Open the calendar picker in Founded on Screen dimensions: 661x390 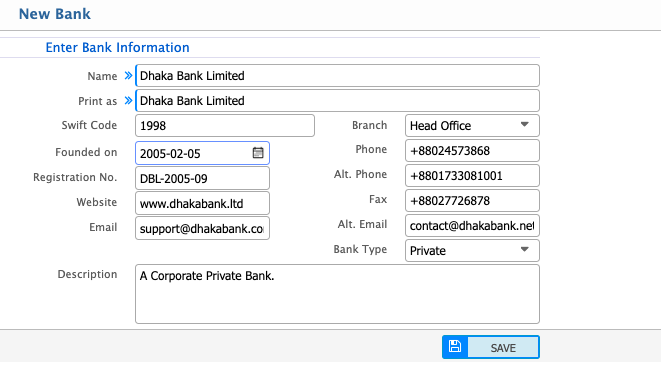click(258, 153)
